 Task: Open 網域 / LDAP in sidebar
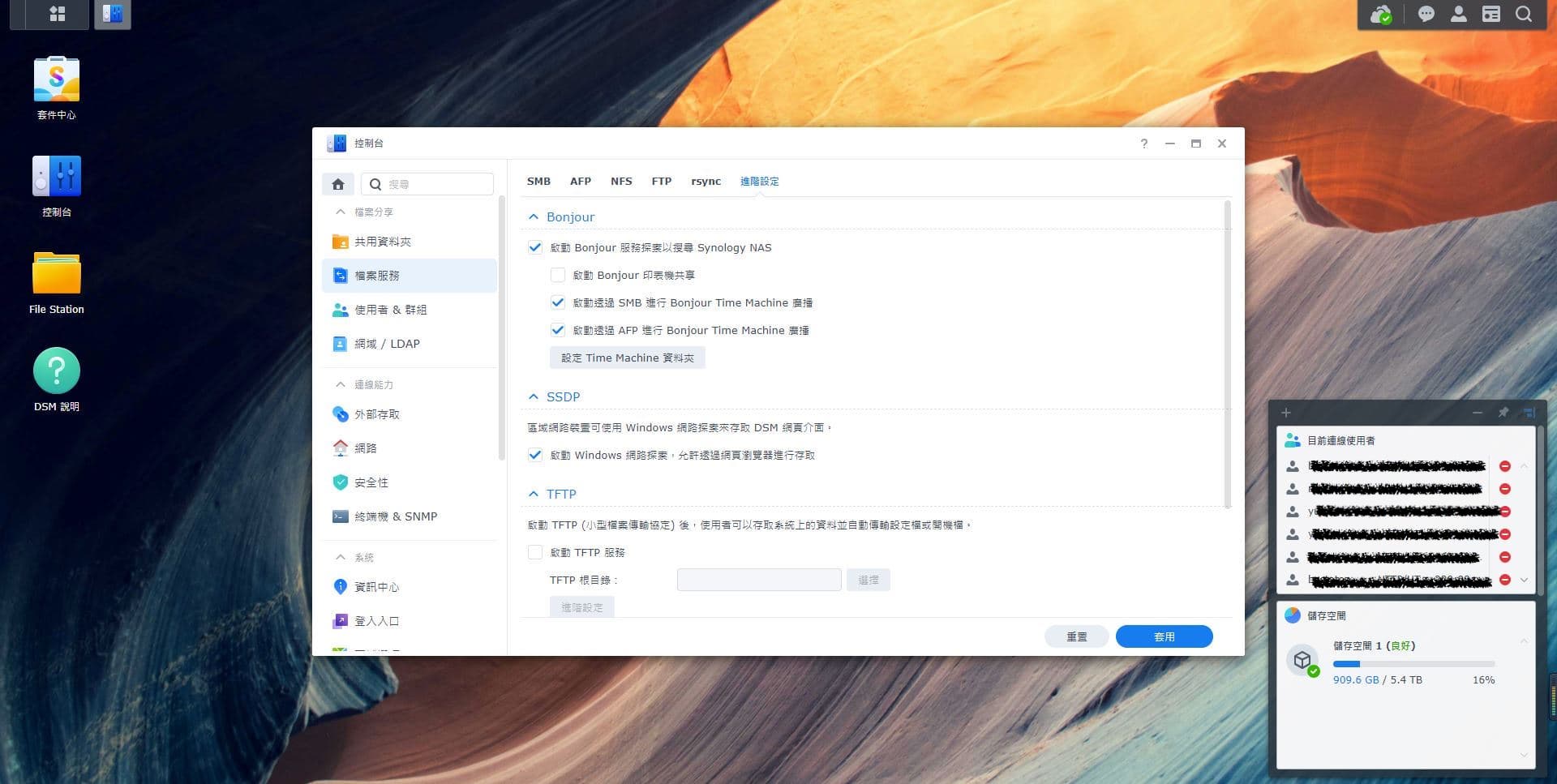click(410, 344)
